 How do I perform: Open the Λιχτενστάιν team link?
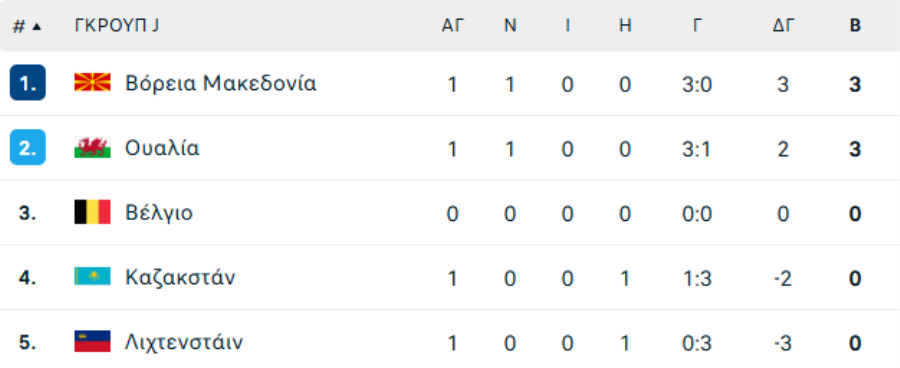[x=184, y=343]
